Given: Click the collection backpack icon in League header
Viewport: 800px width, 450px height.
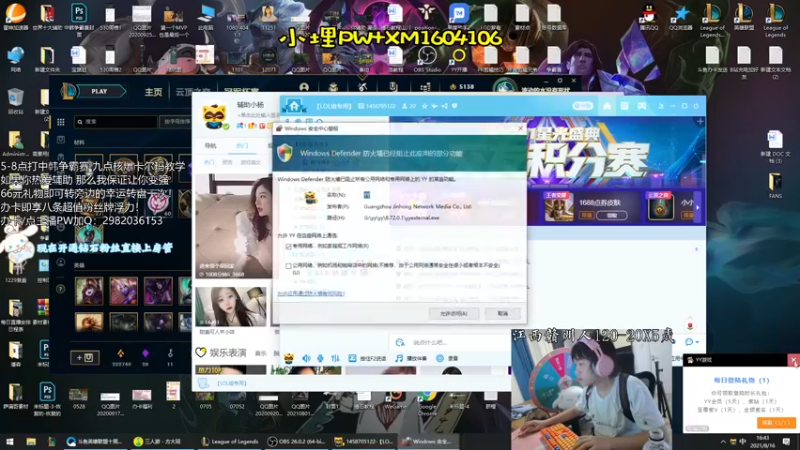Looking at the screenshot, I should pyautogui.click(x=333, y=87).
